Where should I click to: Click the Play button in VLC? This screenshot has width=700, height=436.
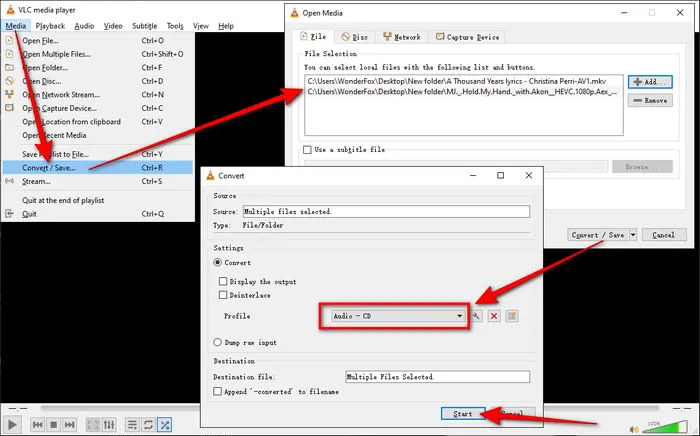12,424
